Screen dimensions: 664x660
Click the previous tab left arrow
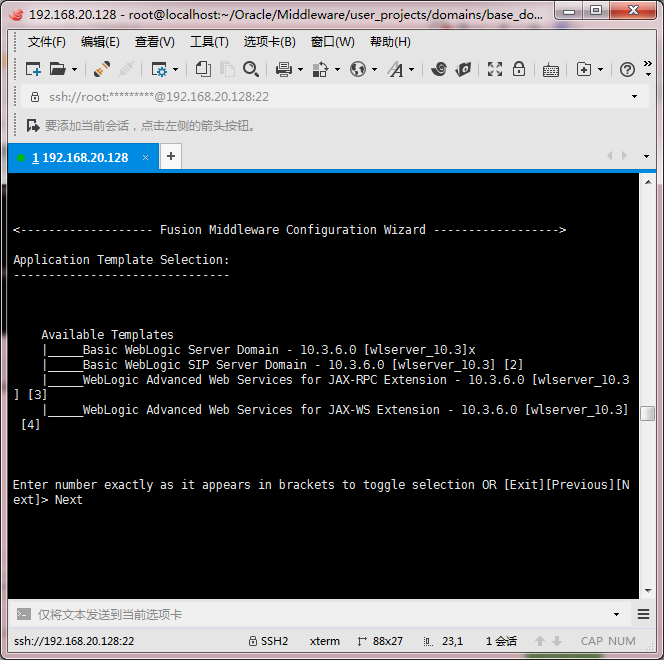click(x=609, y=156)
